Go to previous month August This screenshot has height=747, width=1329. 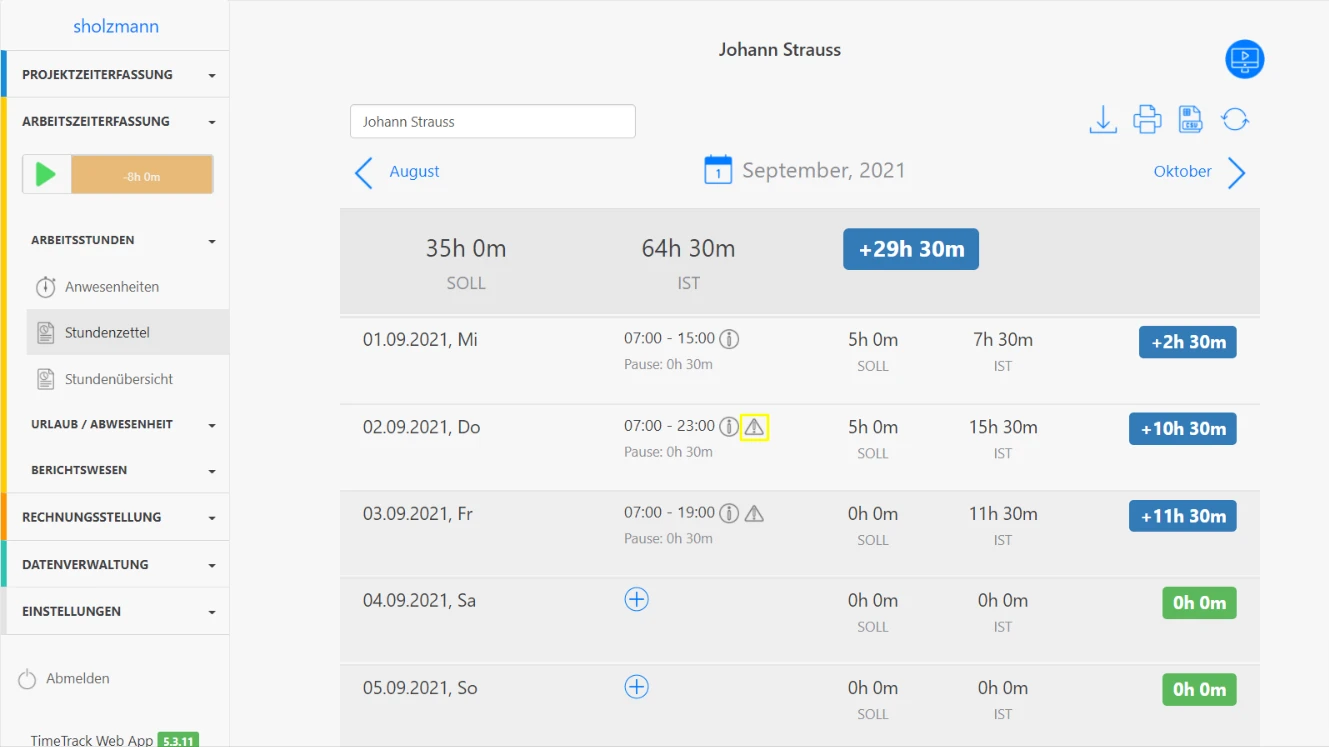point(398,172)
